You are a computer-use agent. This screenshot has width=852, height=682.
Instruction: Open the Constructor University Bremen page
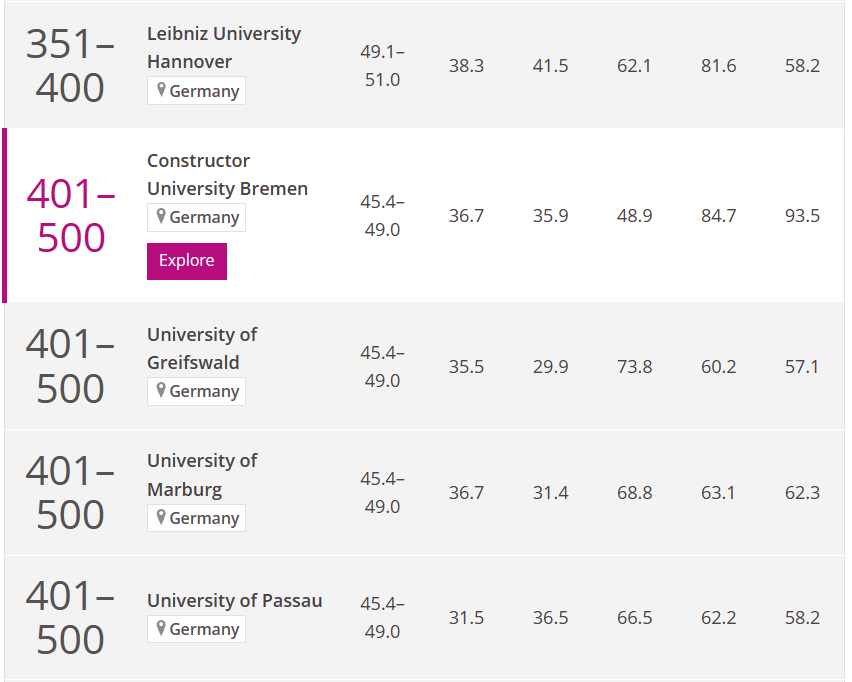coord(227,174)
